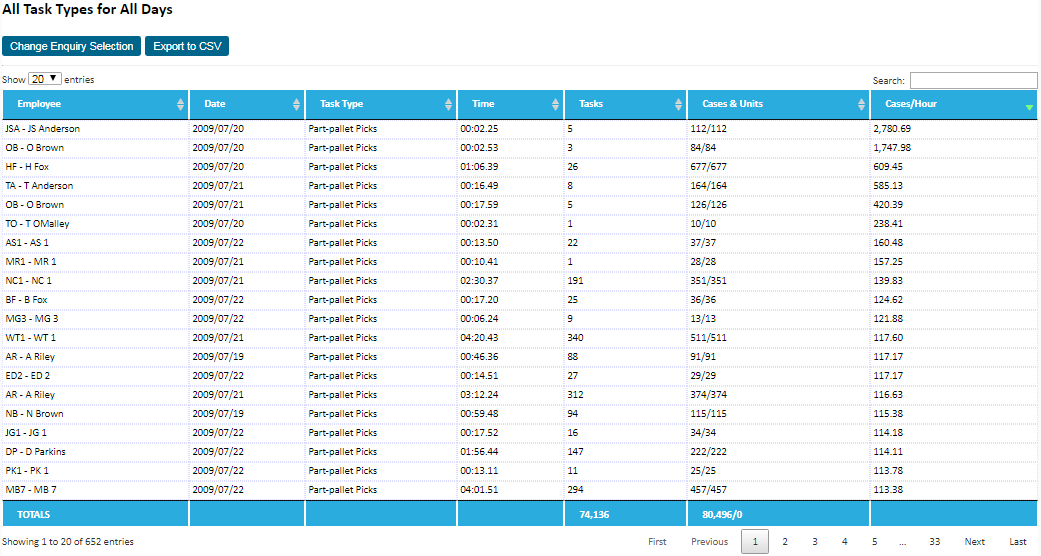Click cases value 511/511
This screenshot has height=556, width=1041.
708,338
